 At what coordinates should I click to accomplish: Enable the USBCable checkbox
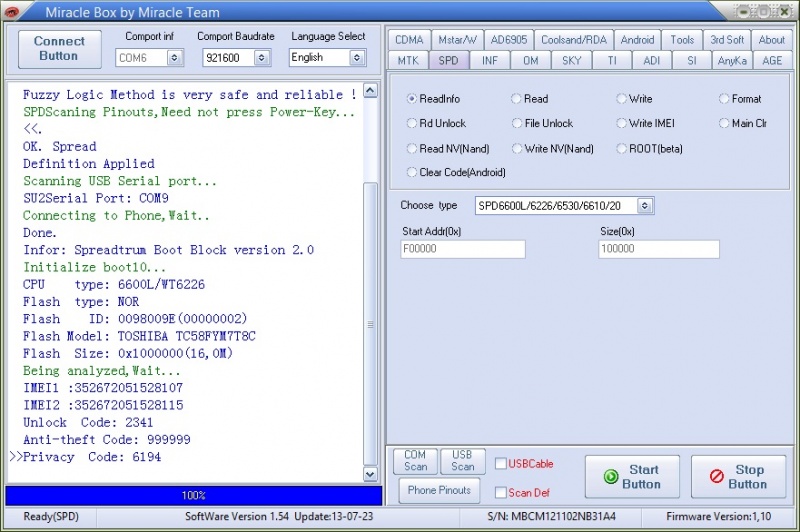(501, 463)
